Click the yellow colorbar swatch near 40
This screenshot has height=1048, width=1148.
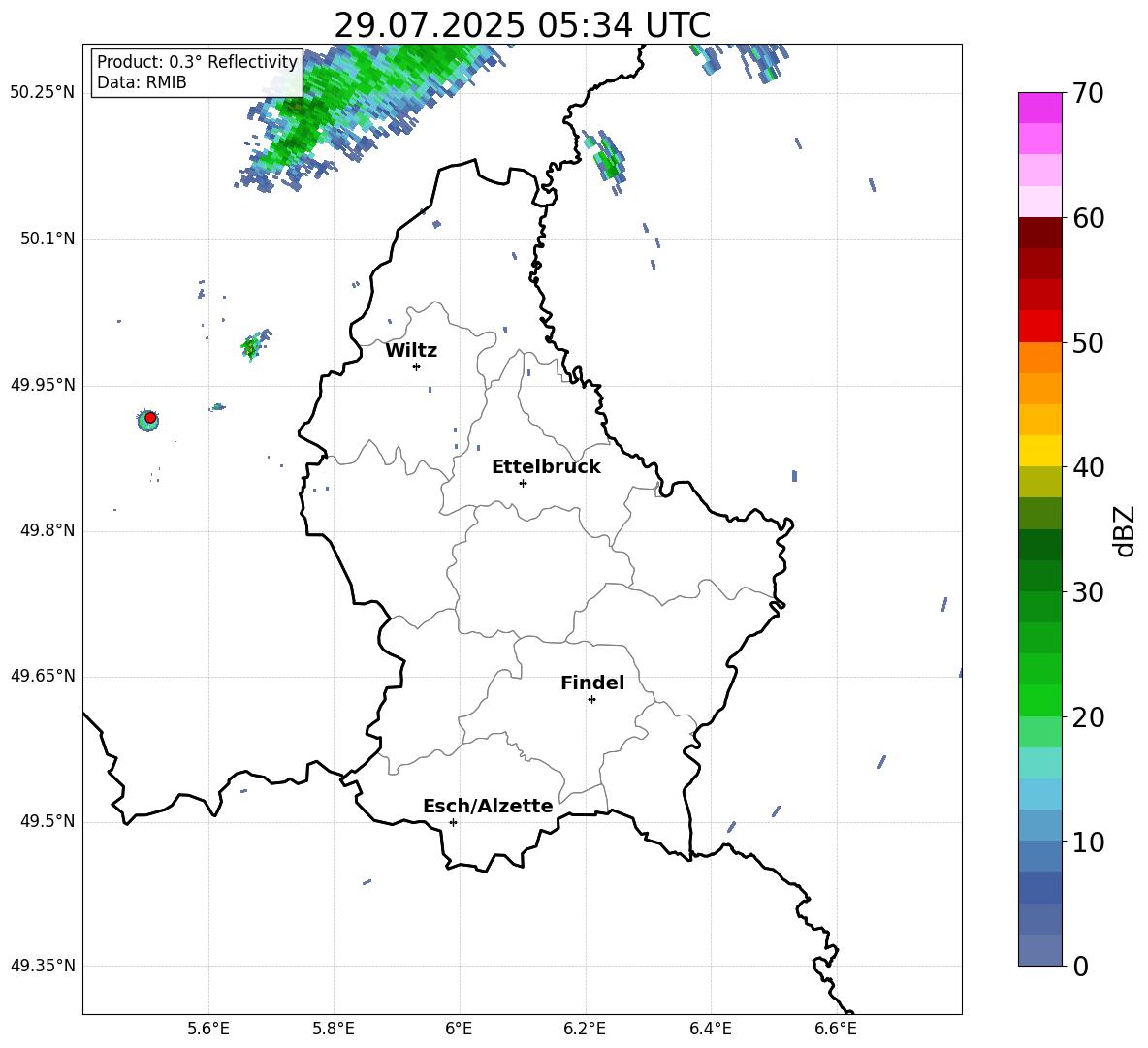coord(1039,451)
